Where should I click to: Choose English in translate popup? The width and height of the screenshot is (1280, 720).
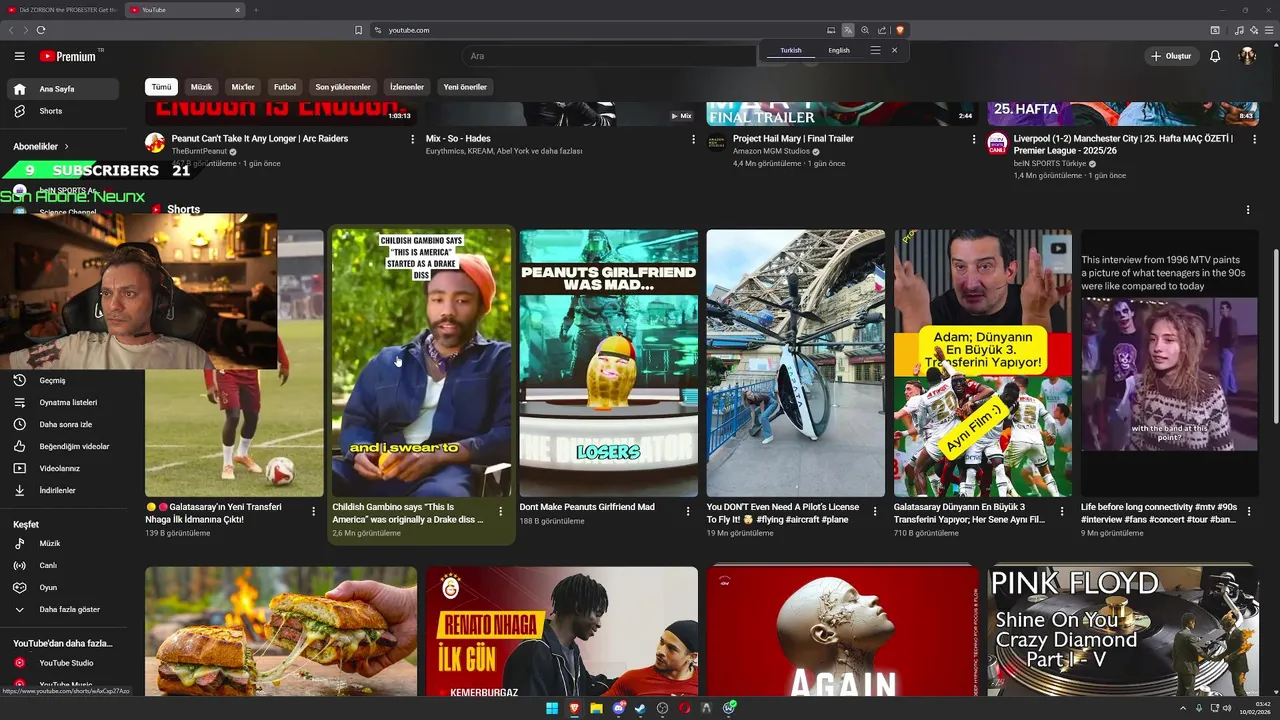coord(839,50)
